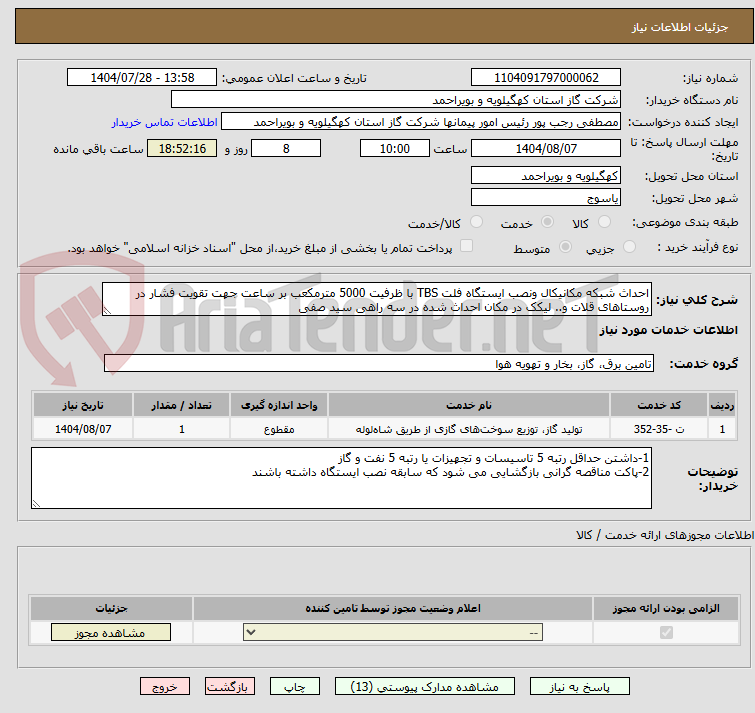Select the کالا/خدمت radio button

tap(476, 222)
